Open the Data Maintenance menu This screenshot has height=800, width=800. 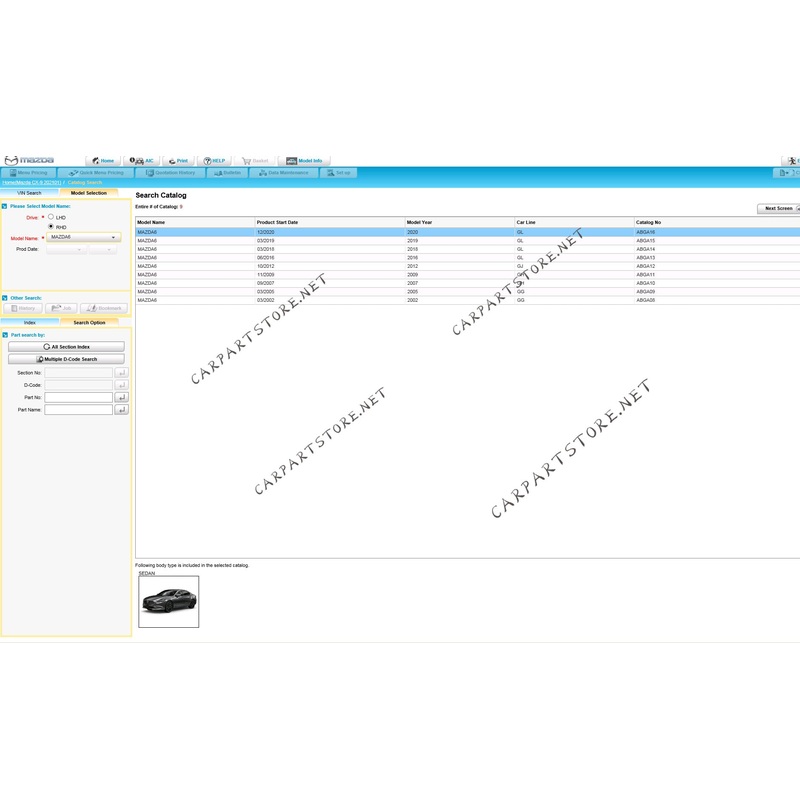coord(284,173)
